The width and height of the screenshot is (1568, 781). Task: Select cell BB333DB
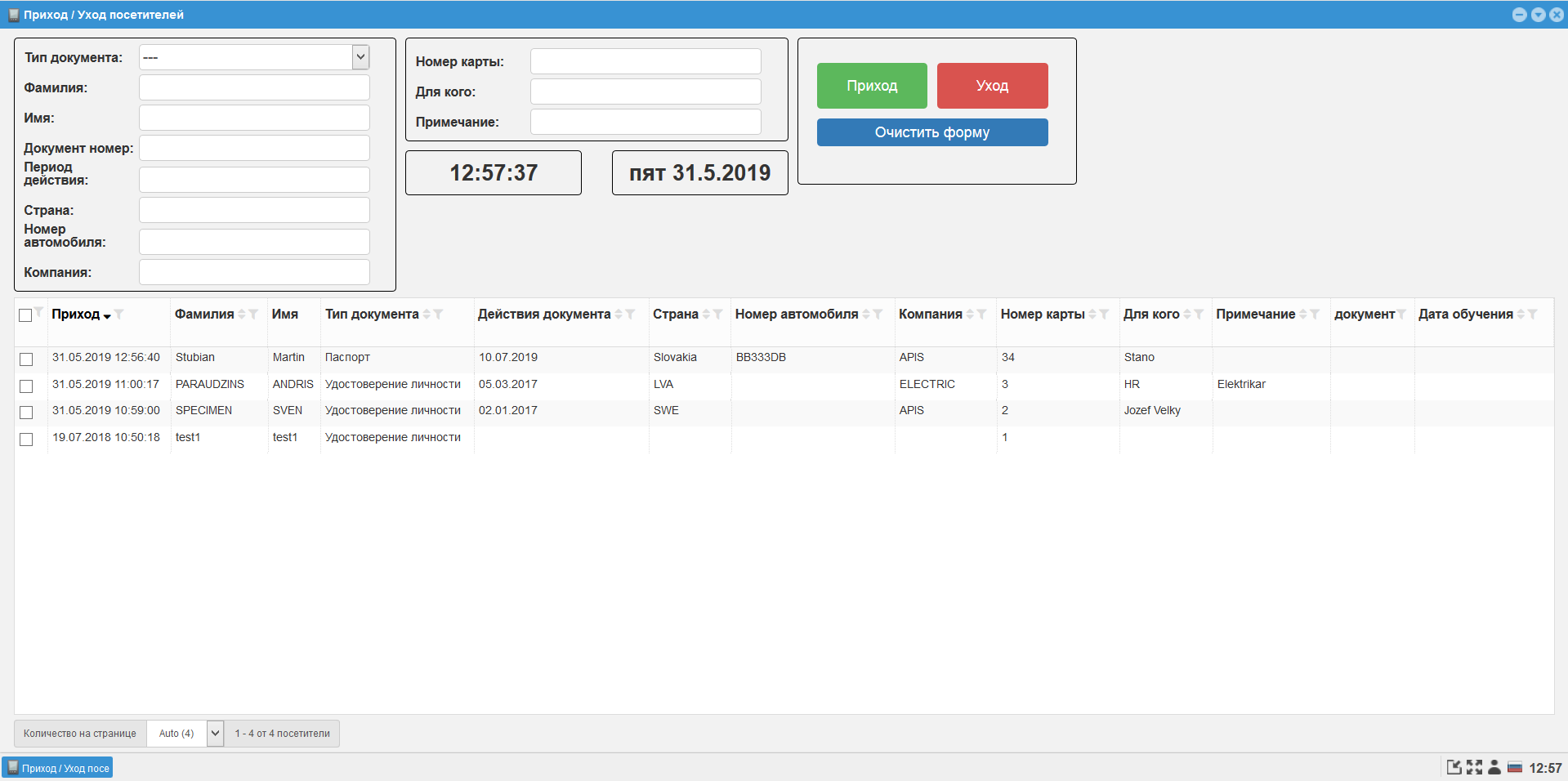coord(761,358)
